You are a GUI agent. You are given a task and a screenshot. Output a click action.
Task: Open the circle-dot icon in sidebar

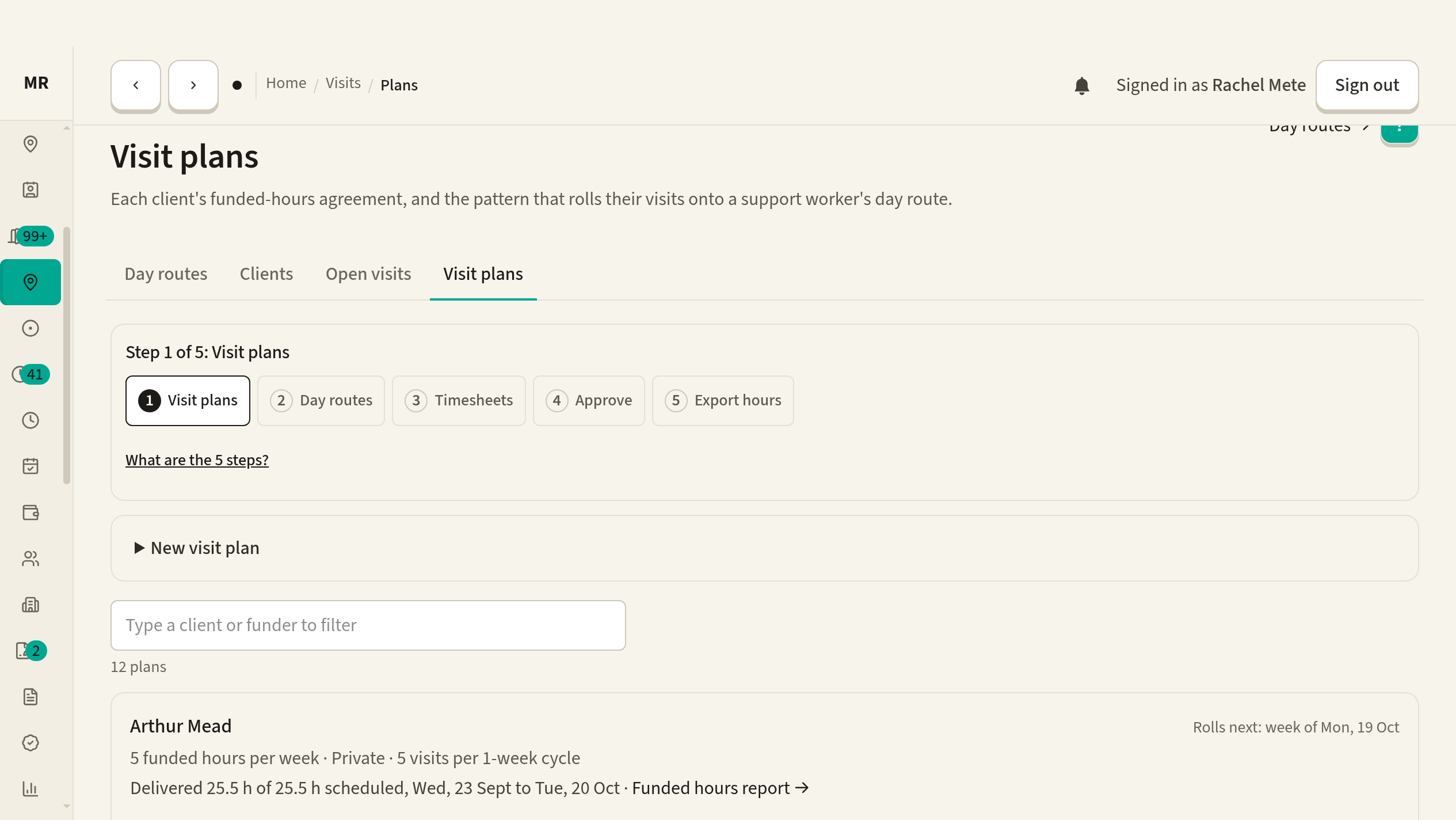31,328
